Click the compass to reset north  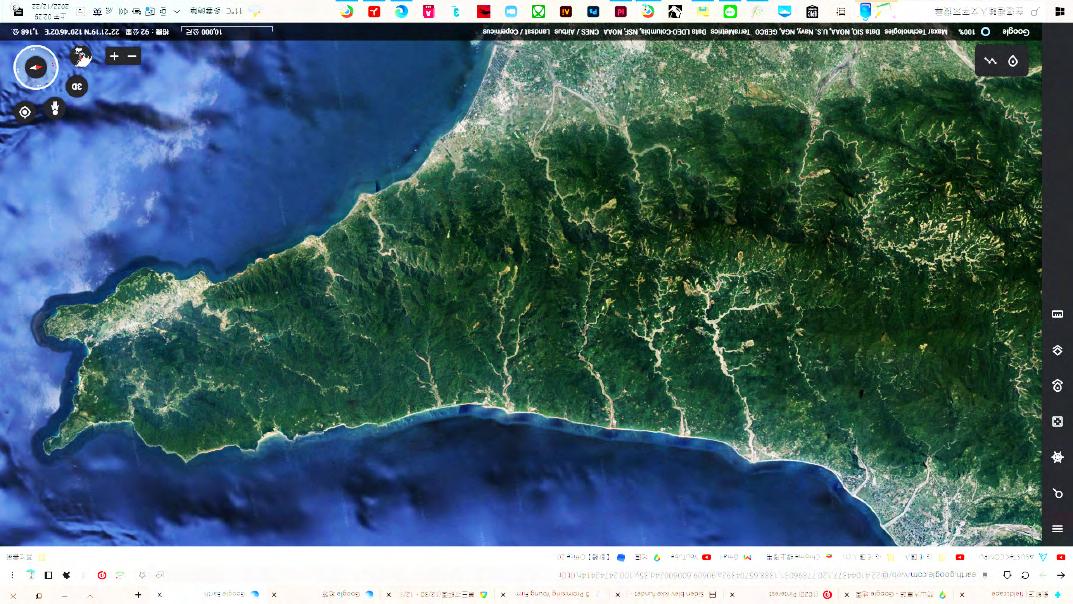click(x=36, y=67)
